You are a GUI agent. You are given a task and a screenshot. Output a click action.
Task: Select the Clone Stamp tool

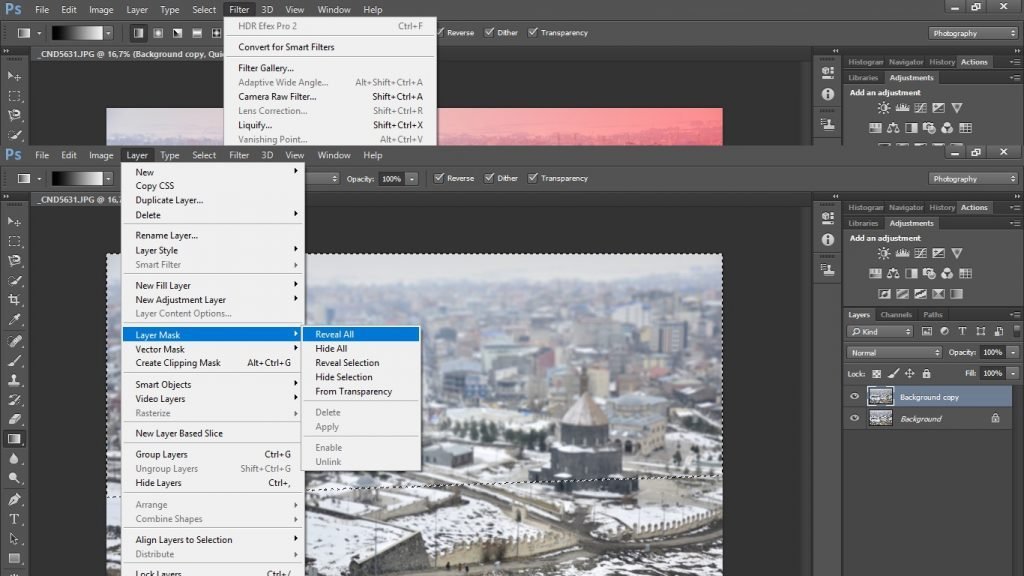click(x=14, y=380)
